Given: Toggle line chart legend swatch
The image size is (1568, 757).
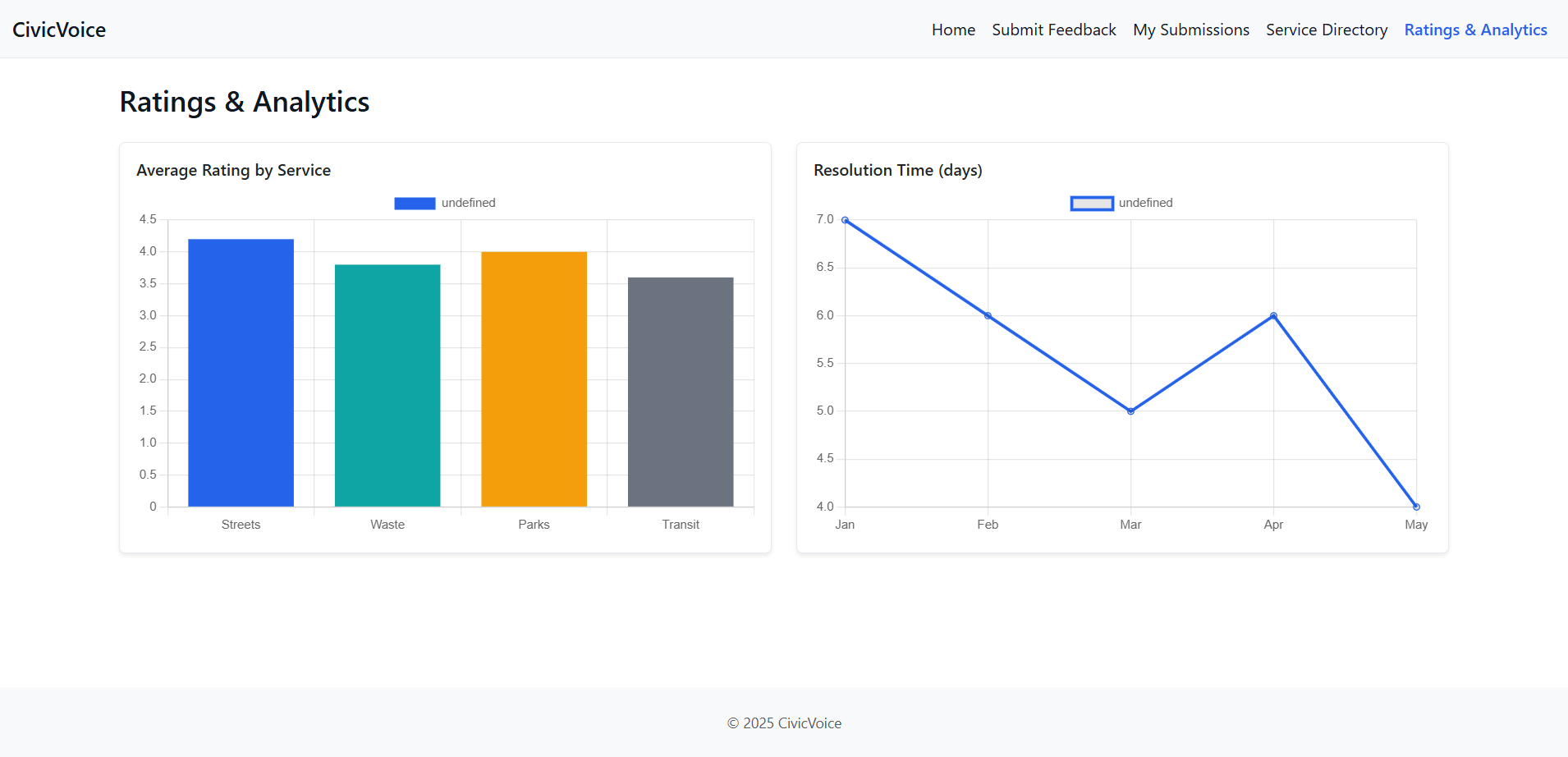Looking at the screenshot, I should coord(1091,204).
